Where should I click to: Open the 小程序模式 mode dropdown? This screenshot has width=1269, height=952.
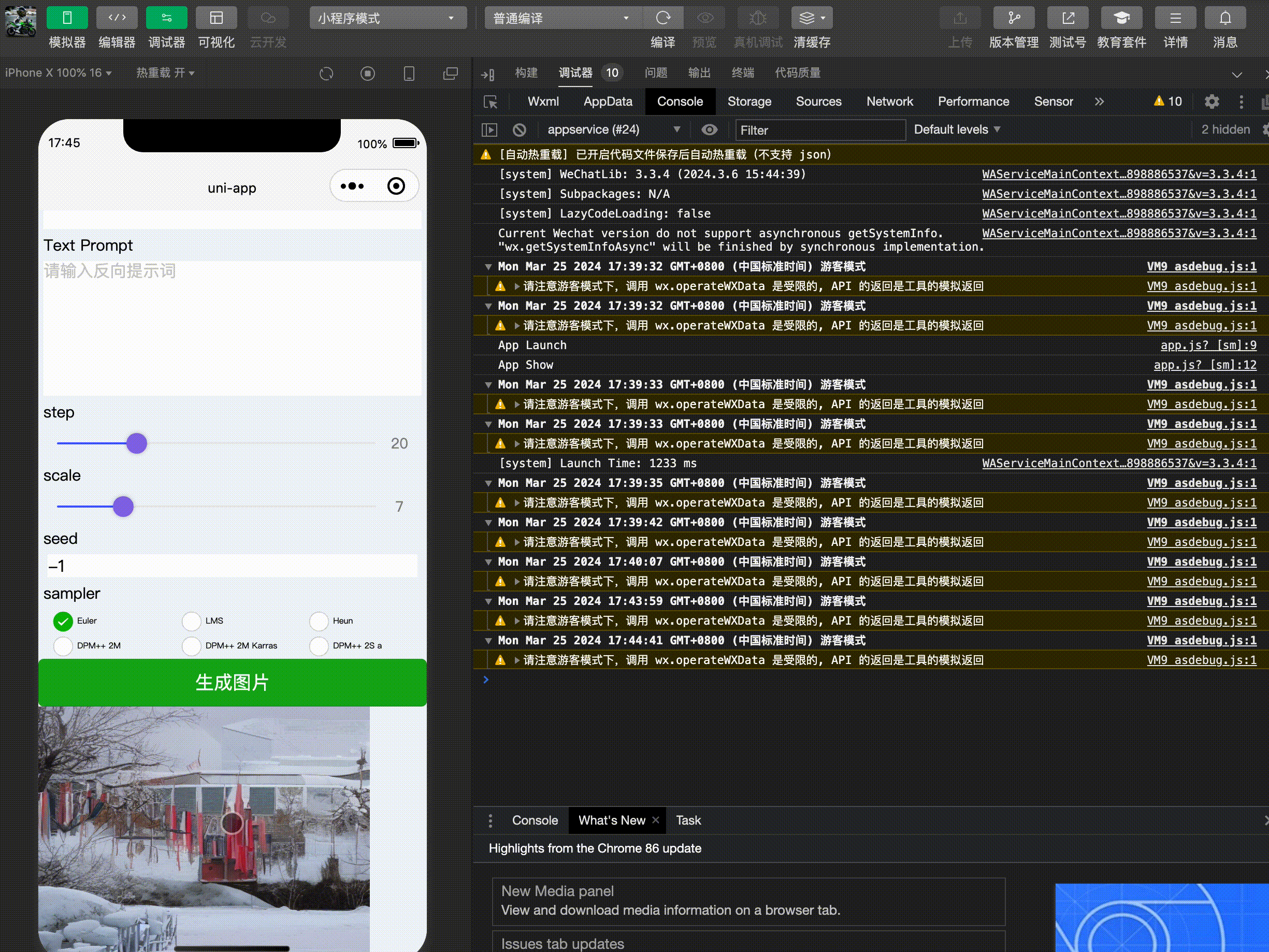[x=388, y=18]
